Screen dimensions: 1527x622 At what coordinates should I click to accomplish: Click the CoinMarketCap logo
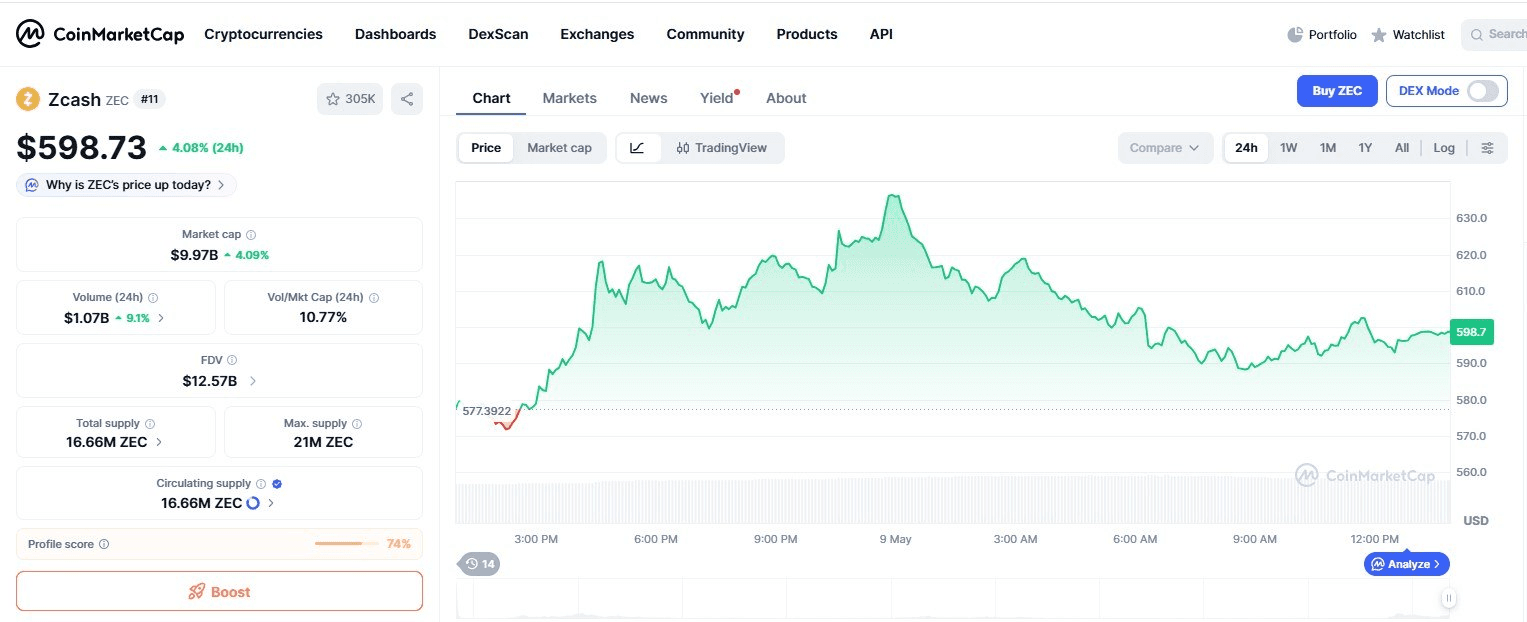pos(100,34)
